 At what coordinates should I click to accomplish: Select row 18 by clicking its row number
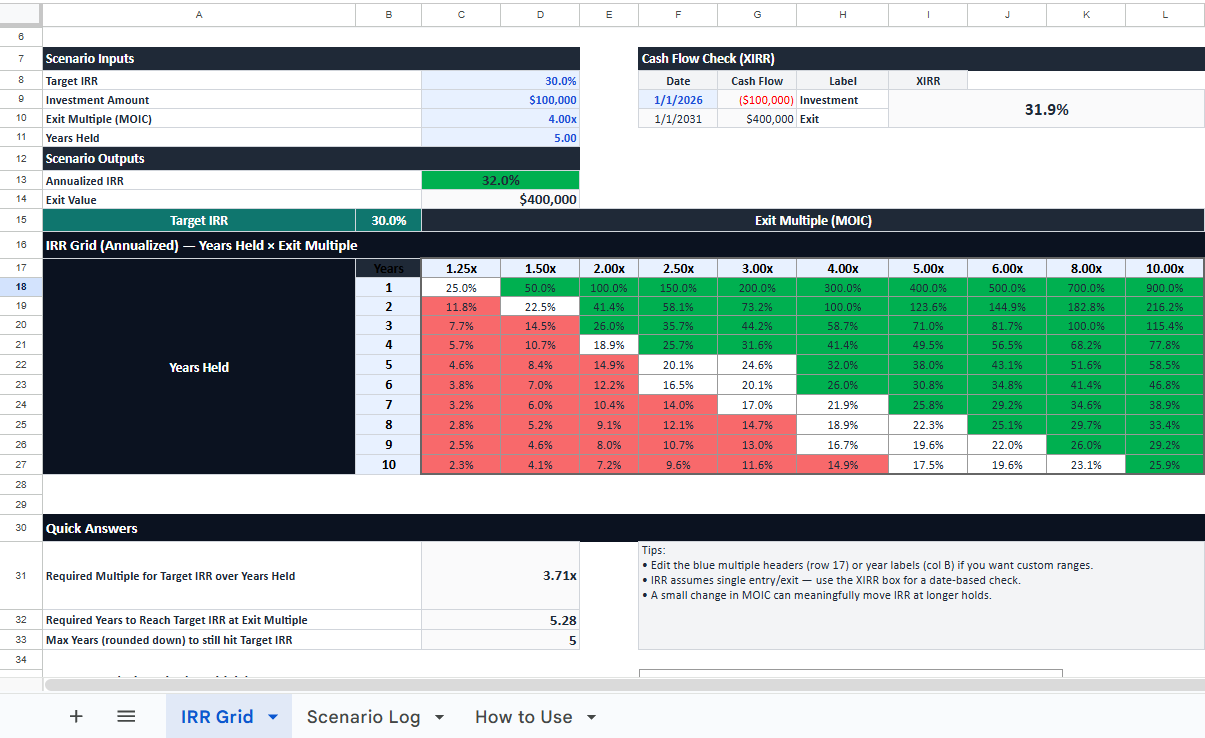20,287
